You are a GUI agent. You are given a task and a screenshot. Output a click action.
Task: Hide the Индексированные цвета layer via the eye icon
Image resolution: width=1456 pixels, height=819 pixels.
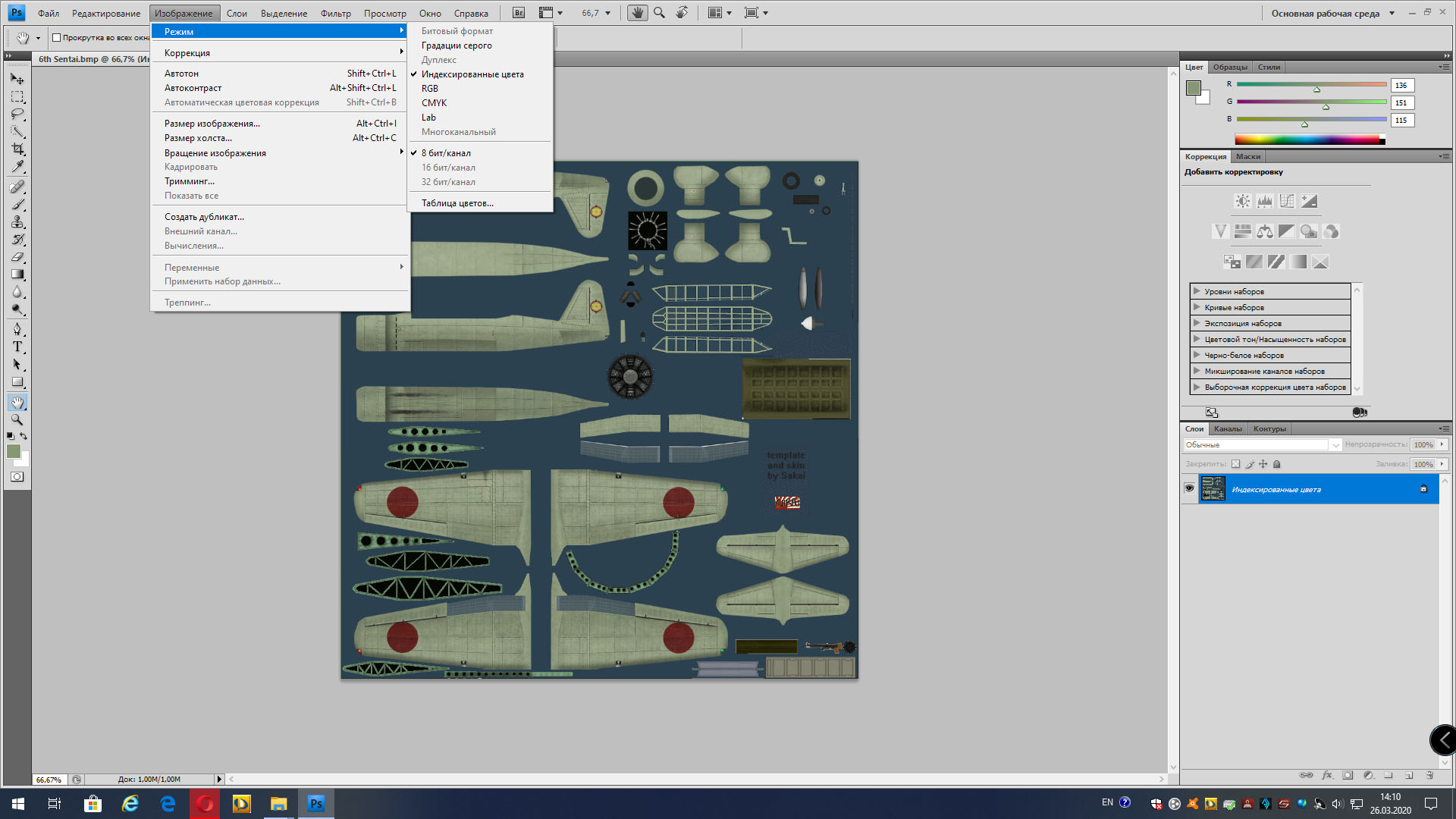click(x=1189, y=488)
